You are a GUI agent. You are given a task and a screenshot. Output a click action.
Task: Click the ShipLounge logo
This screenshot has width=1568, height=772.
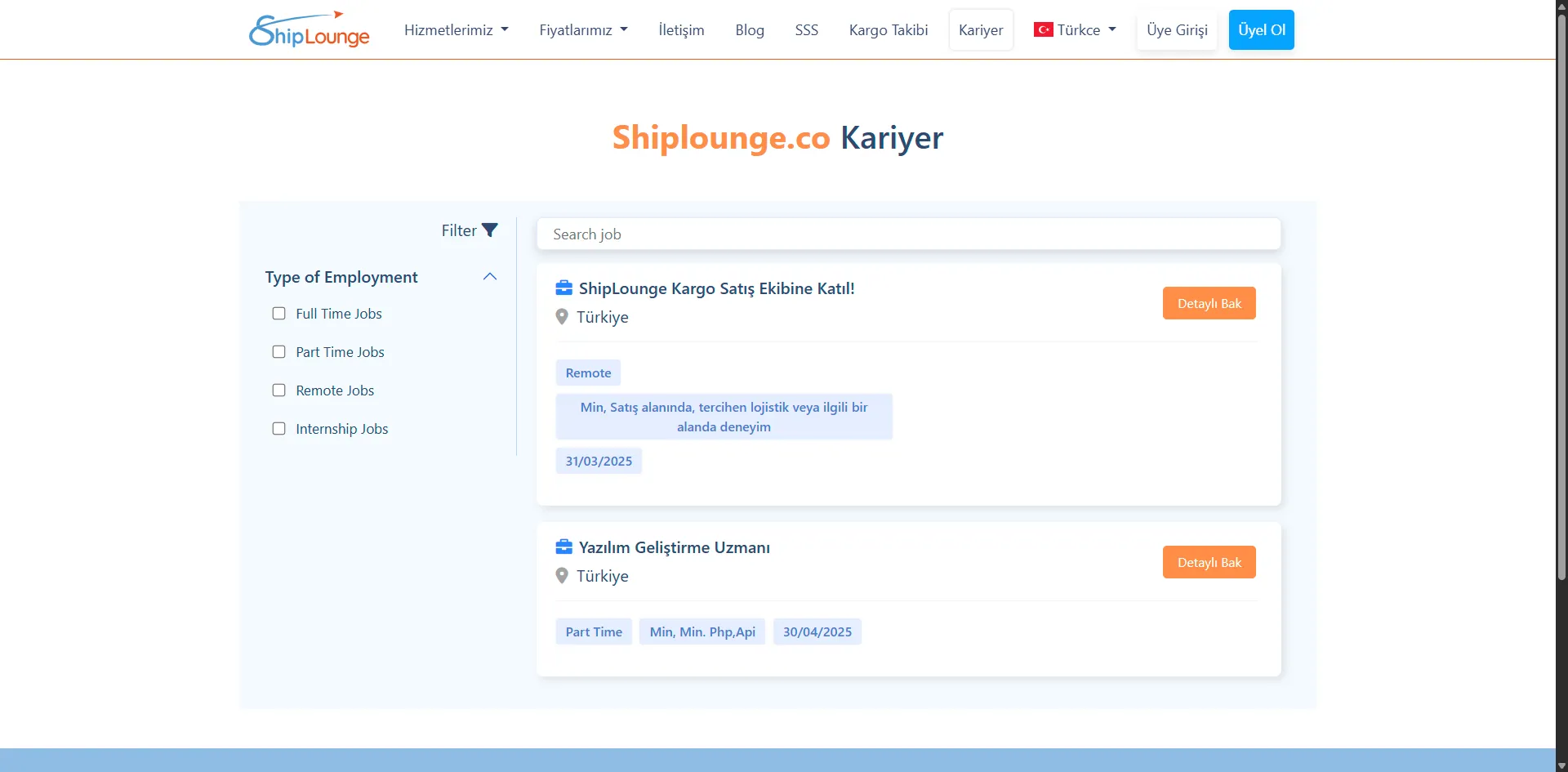(x=310, y=29)
